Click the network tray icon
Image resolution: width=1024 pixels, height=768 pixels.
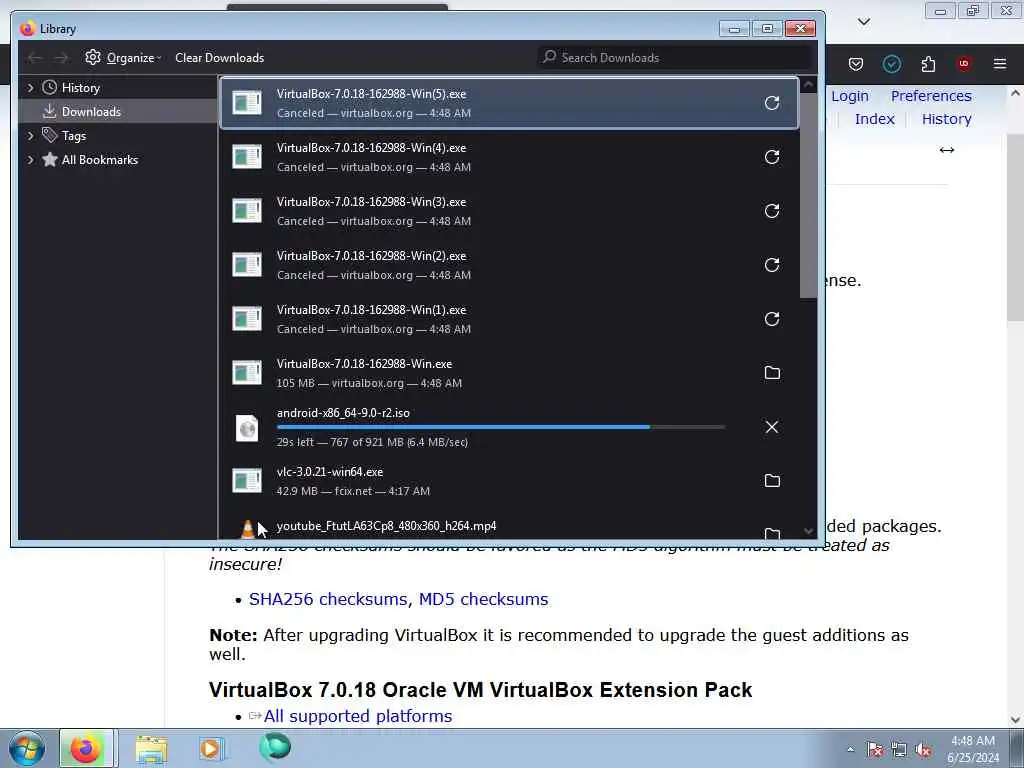coord(899,750)
